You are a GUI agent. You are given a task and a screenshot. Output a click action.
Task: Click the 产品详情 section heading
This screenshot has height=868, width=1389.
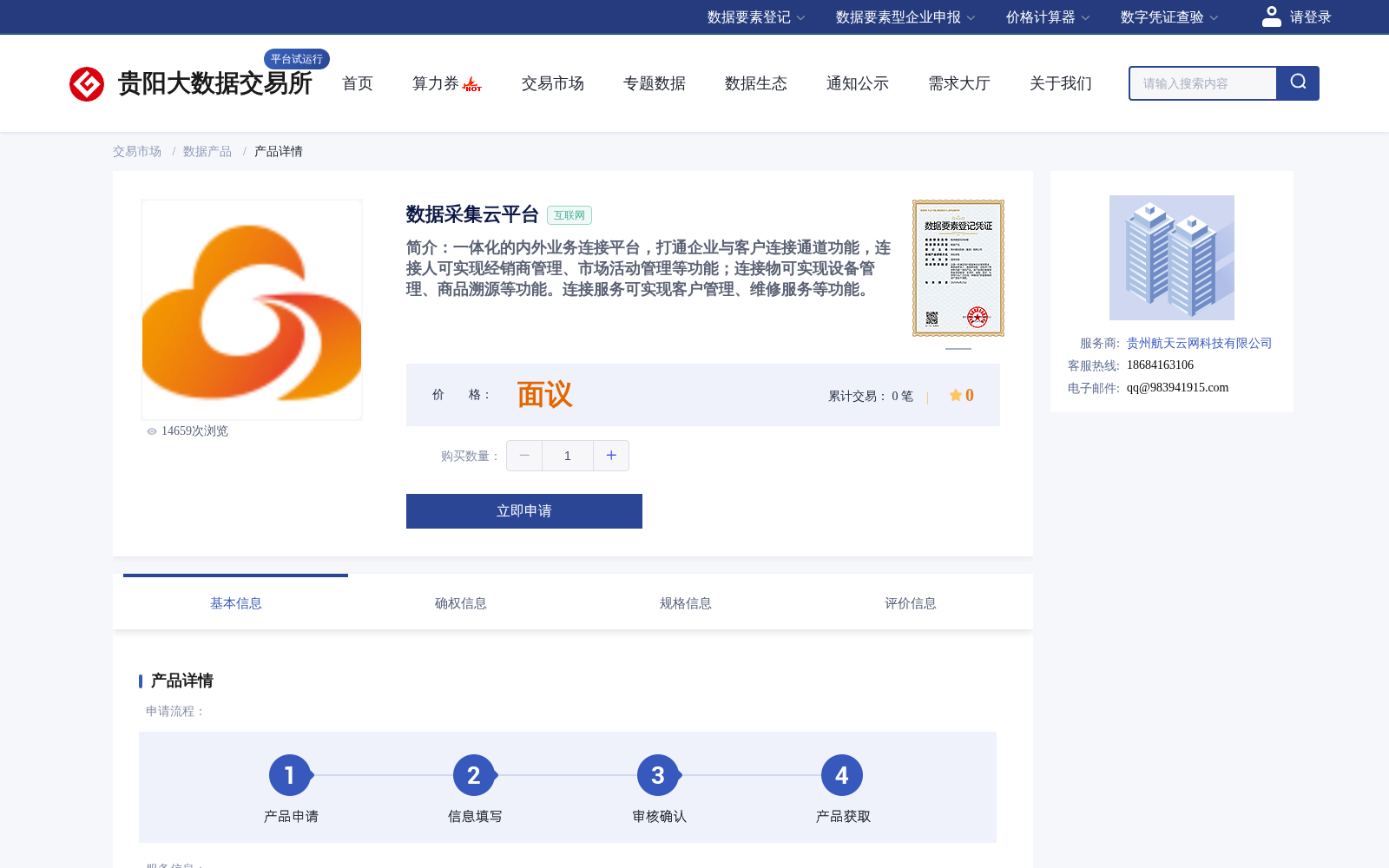pyautogui.click(x=182, y=681)
